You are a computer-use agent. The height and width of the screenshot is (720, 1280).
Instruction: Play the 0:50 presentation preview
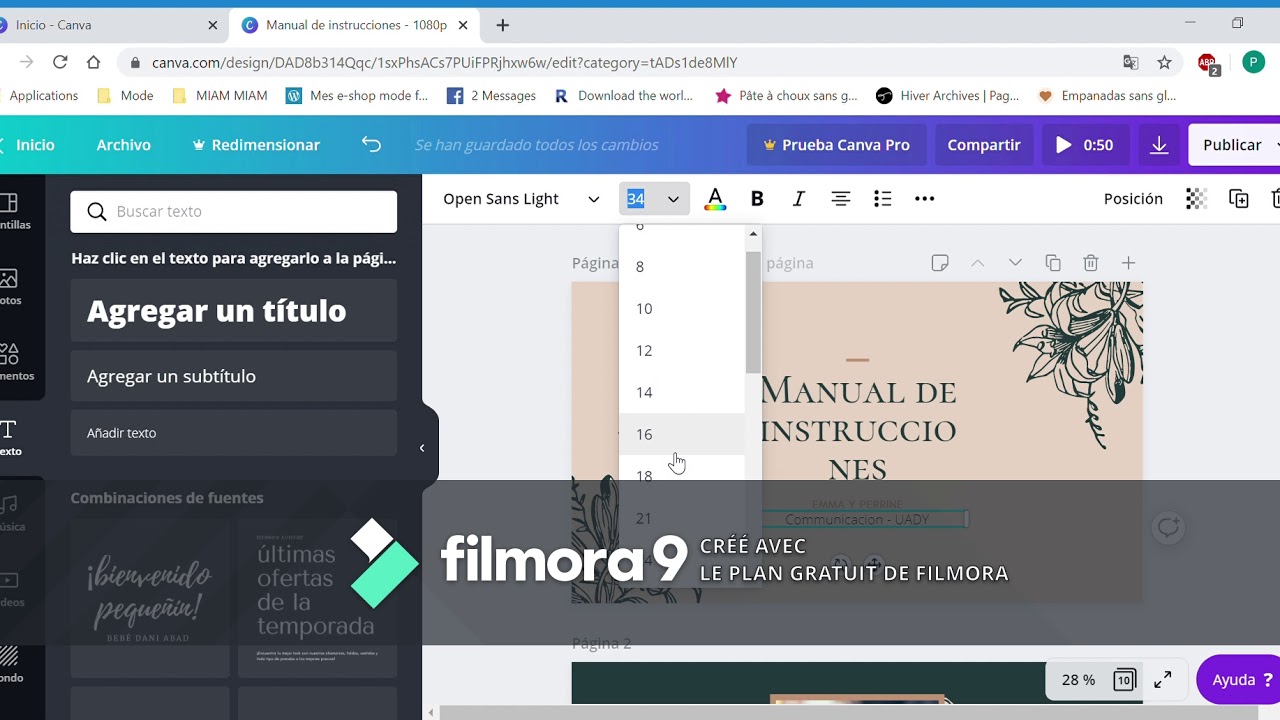(1084, 145)
